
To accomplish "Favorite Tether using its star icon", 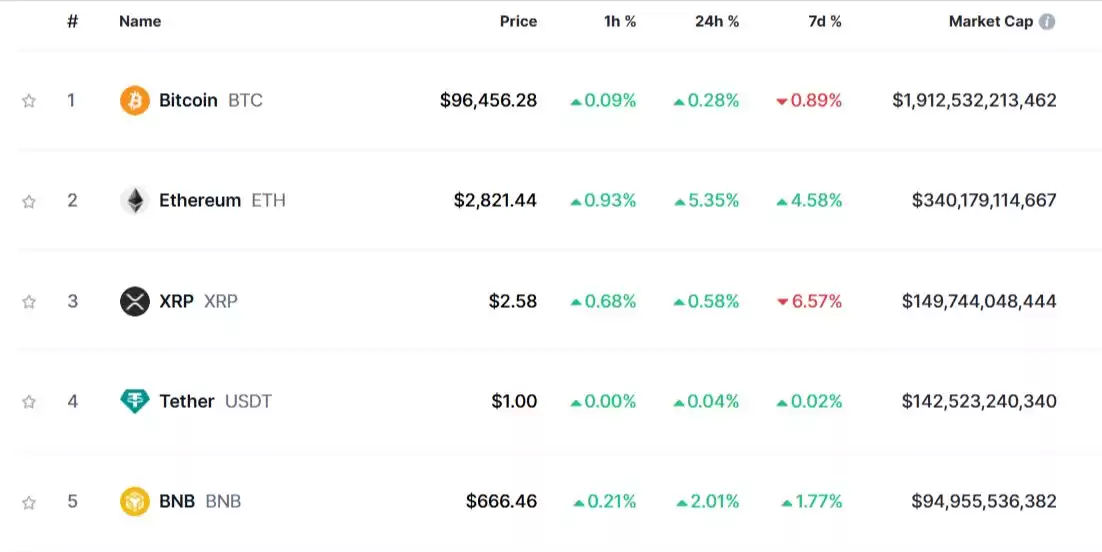I will coord(29,402).
